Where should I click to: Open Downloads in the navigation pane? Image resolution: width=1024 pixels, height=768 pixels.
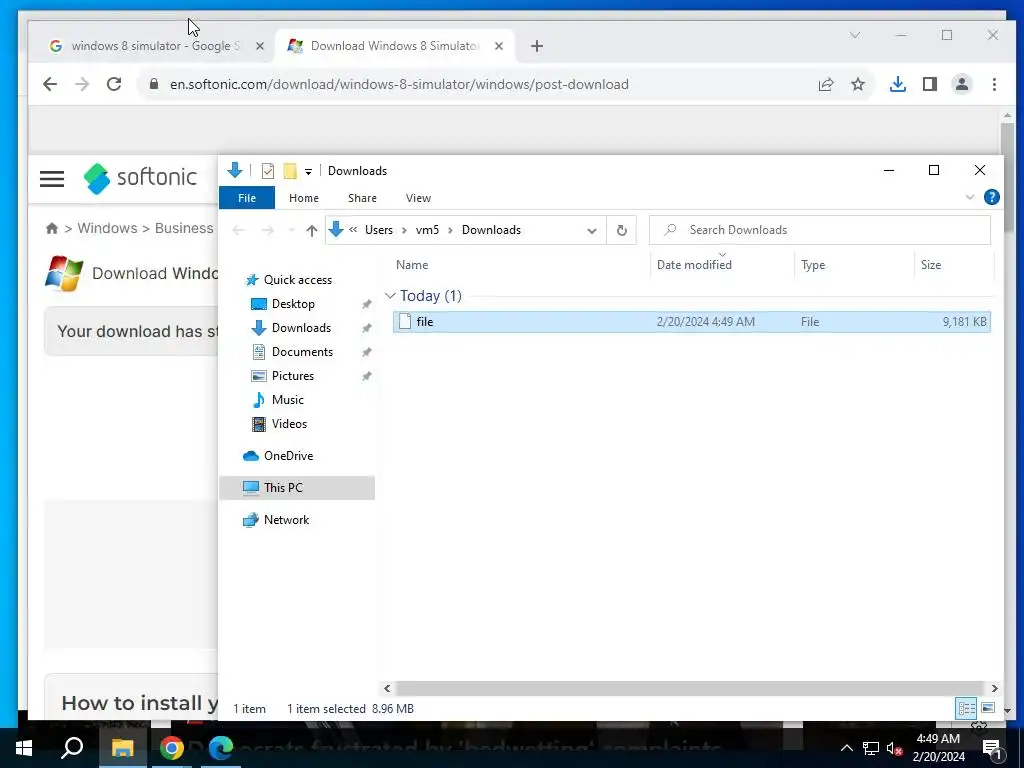(x=301, y=328)
